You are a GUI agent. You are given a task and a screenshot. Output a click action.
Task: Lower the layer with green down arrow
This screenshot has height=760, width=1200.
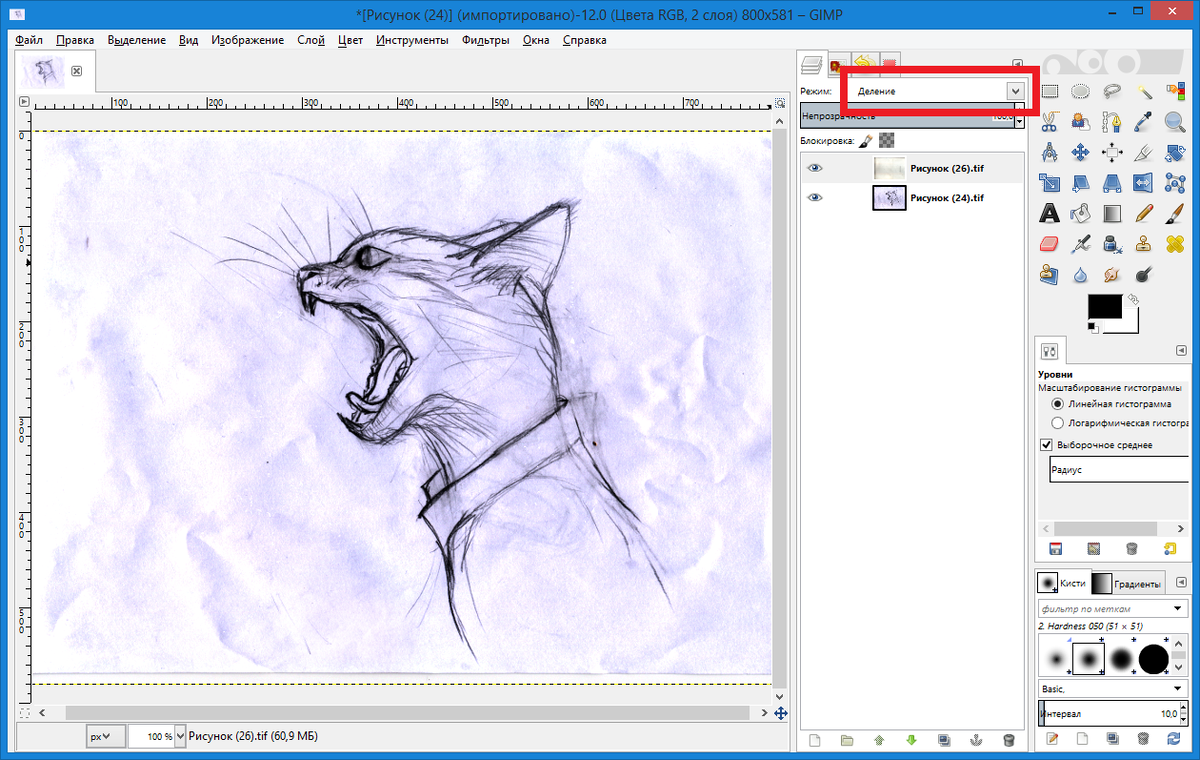click(x=911, y=741)
